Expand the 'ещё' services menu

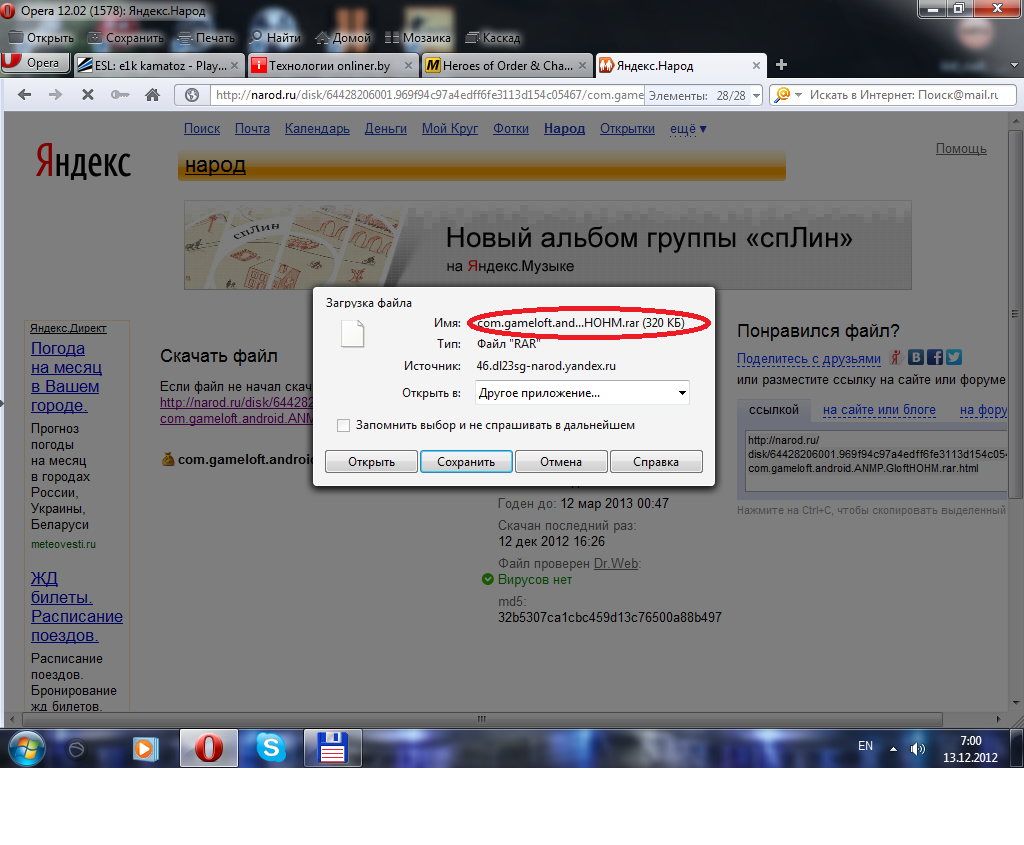click(x=688, y=129)
